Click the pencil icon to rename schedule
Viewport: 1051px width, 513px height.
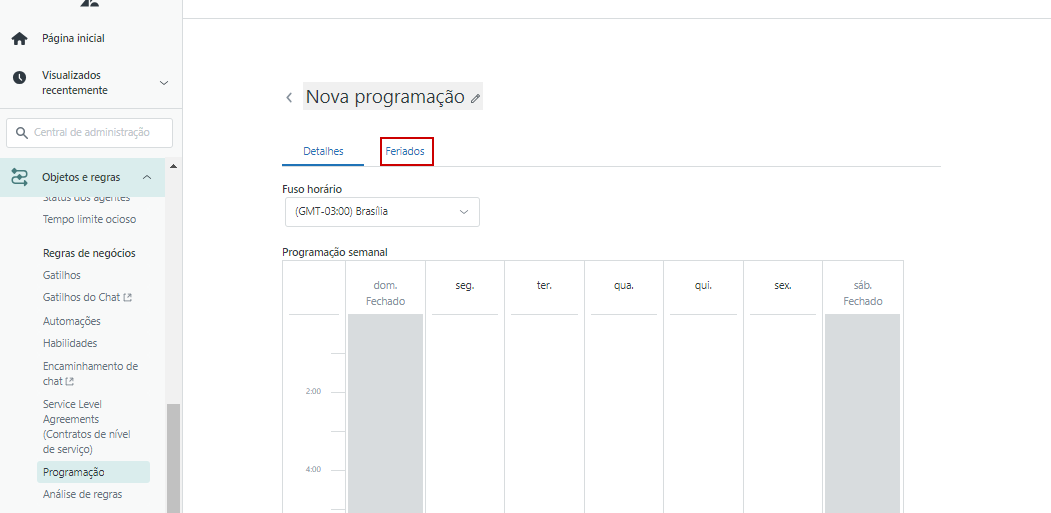coord(476,98)
